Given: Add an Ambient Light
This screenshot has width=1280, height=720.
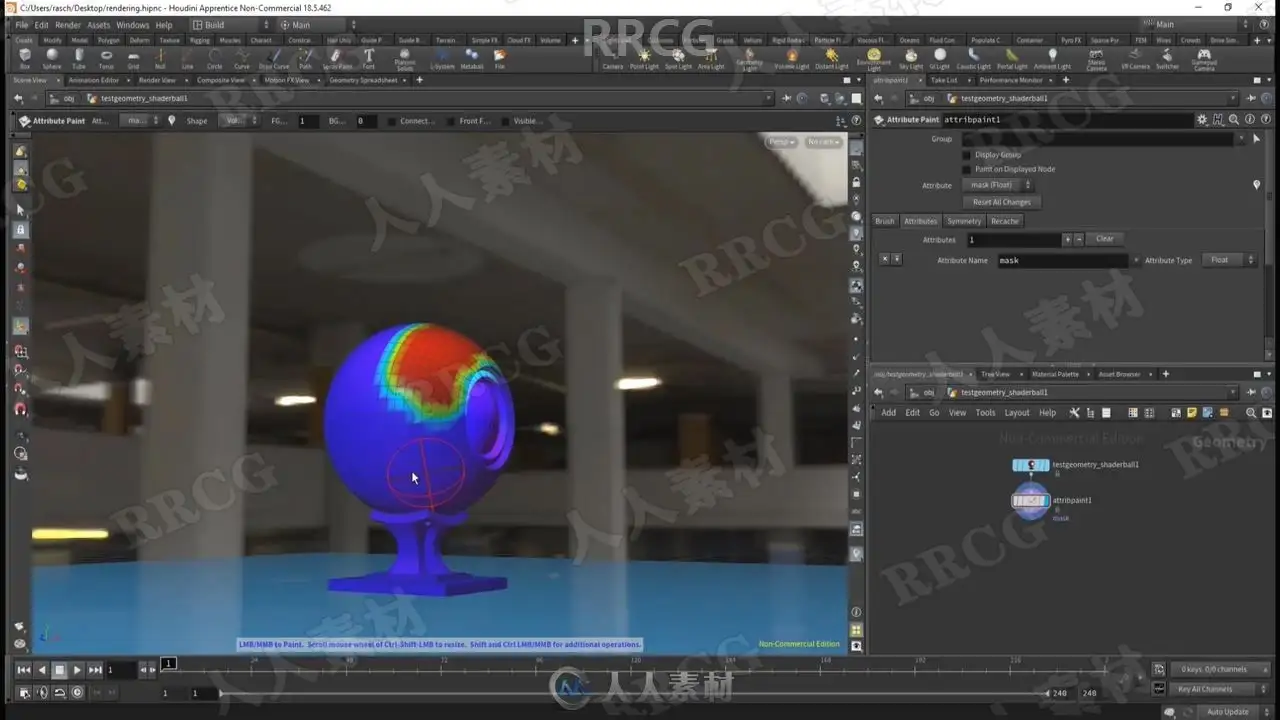Looking at the screenshot, I should point(1052,59).
